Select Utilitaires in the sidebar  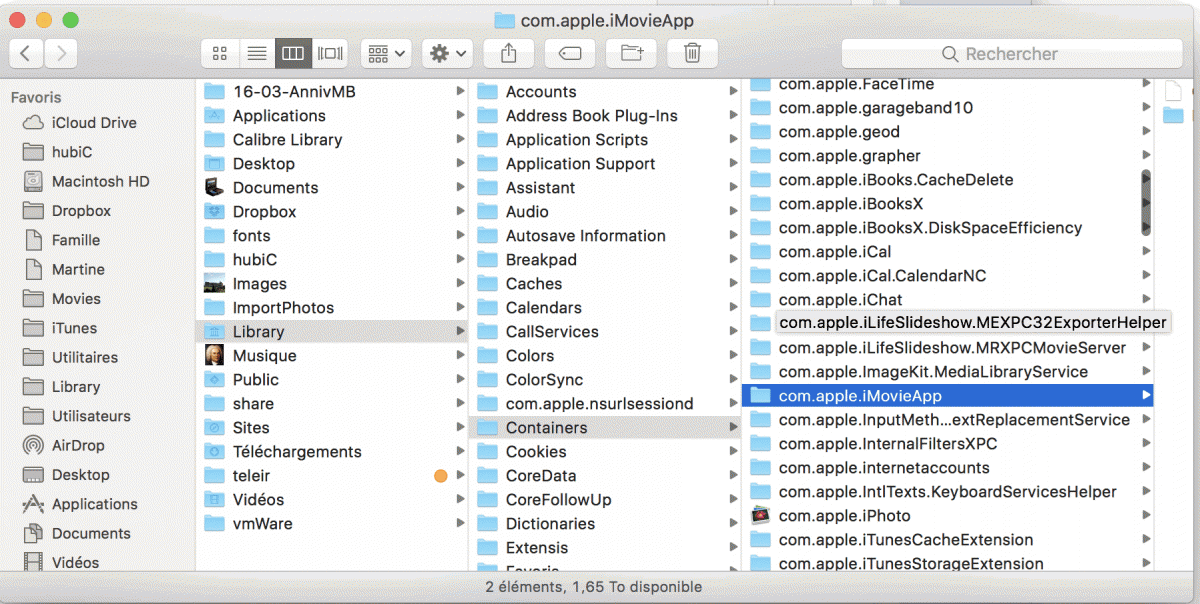[84, 357]
